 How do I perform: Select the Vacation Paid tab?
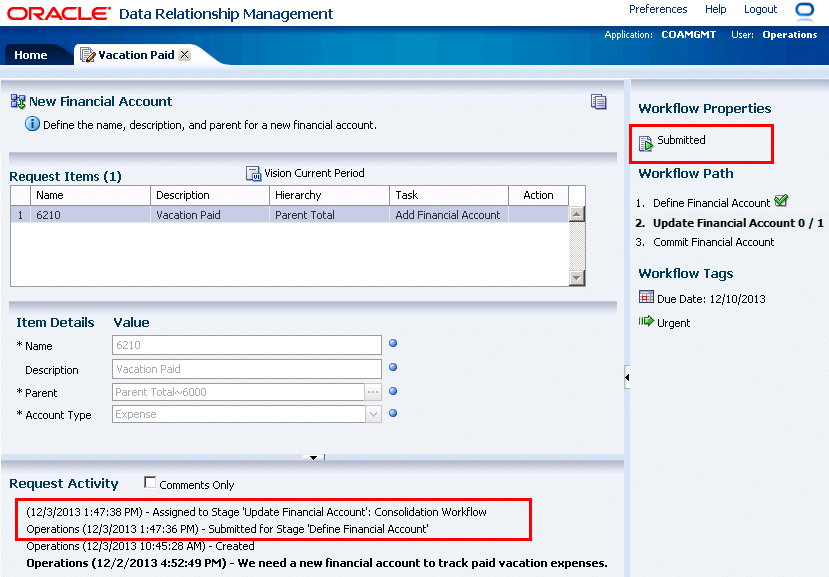(x=136, y=55)
